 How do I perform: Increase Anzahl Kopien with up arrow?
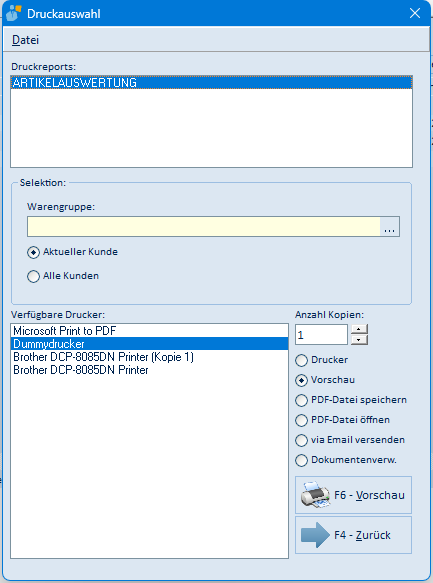tap(359, 329)
